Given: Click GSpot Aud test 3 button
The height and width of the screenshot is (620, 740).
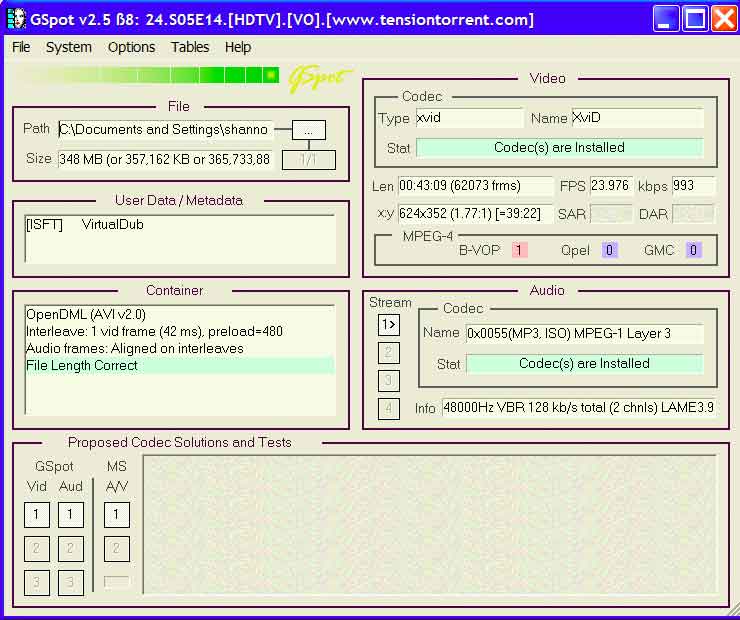Looking at the screenshot, I should 71,583.
